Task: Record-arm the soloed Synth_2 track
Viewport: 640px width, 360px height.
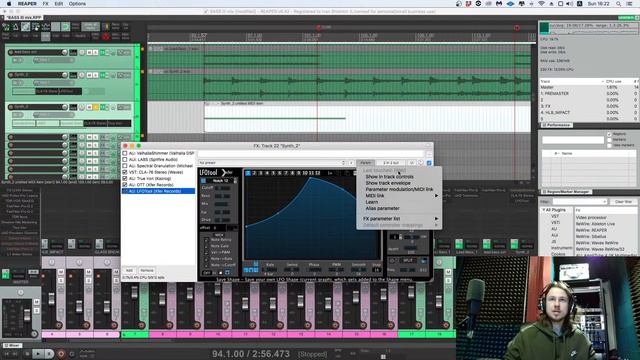Action: pyautogui.click(x=11, y=107)
